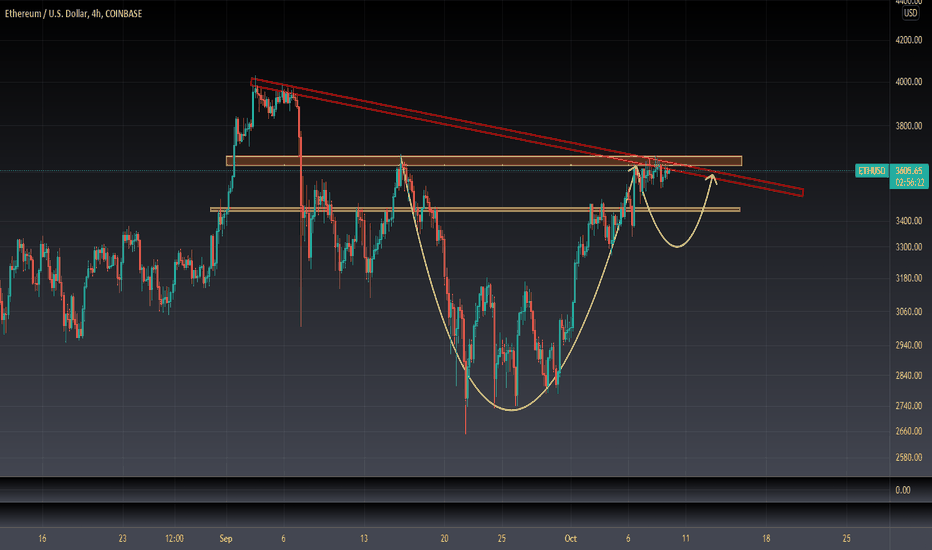Click the candle countdown timer 02:56:12
932x550 pixels.
pyautogui.click(x=909, y=183)
